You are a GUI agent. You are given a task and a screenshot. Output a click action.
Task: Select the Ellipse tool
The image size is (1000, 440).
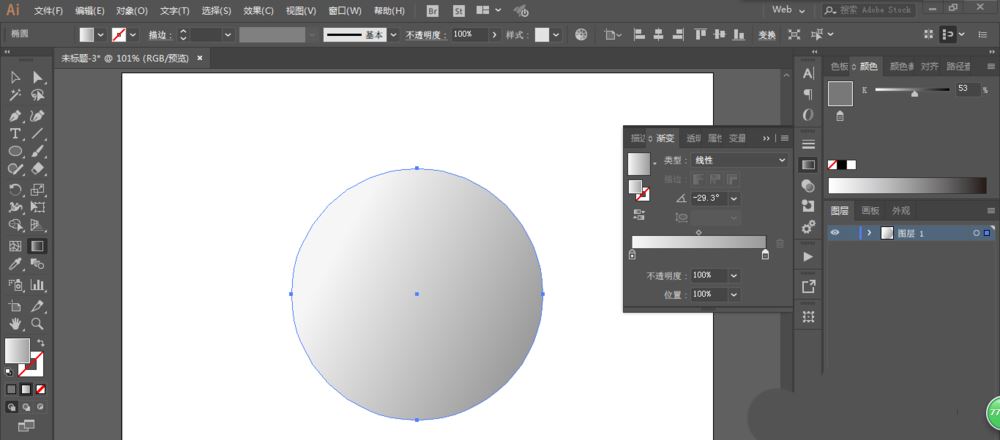pos(15,151)
